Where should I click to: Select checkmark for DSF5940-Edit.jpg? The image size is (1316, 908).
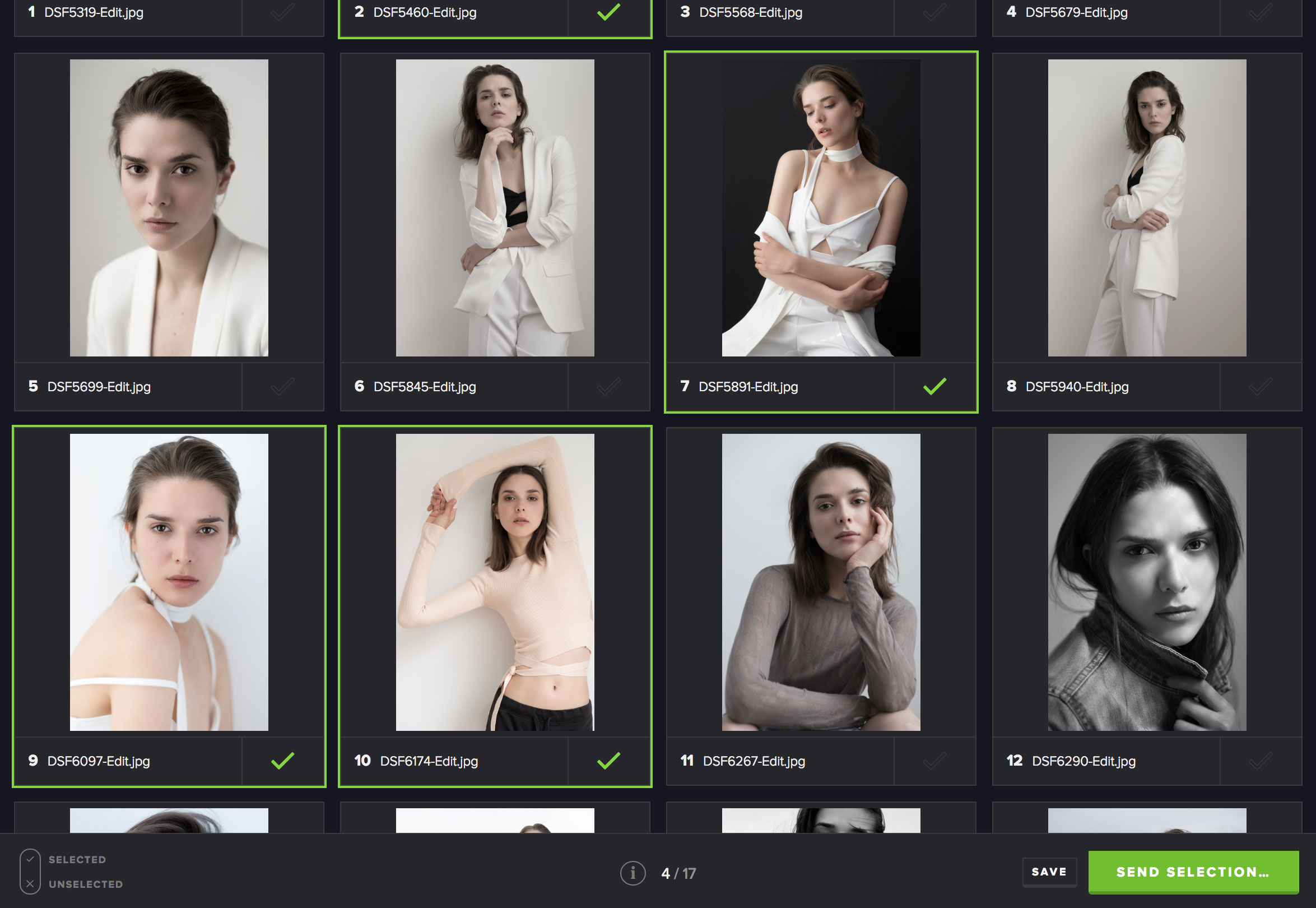1261,387
